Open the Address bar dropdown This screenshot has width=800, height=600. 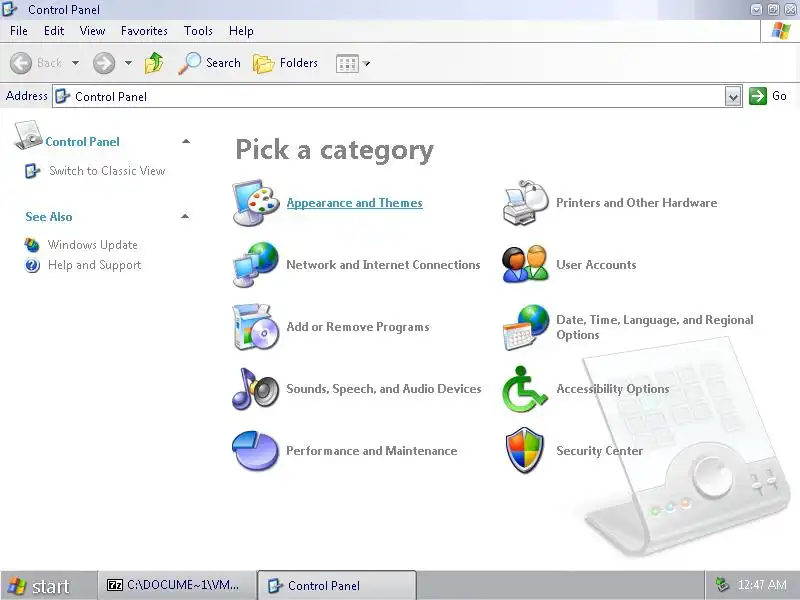[733, 96]
